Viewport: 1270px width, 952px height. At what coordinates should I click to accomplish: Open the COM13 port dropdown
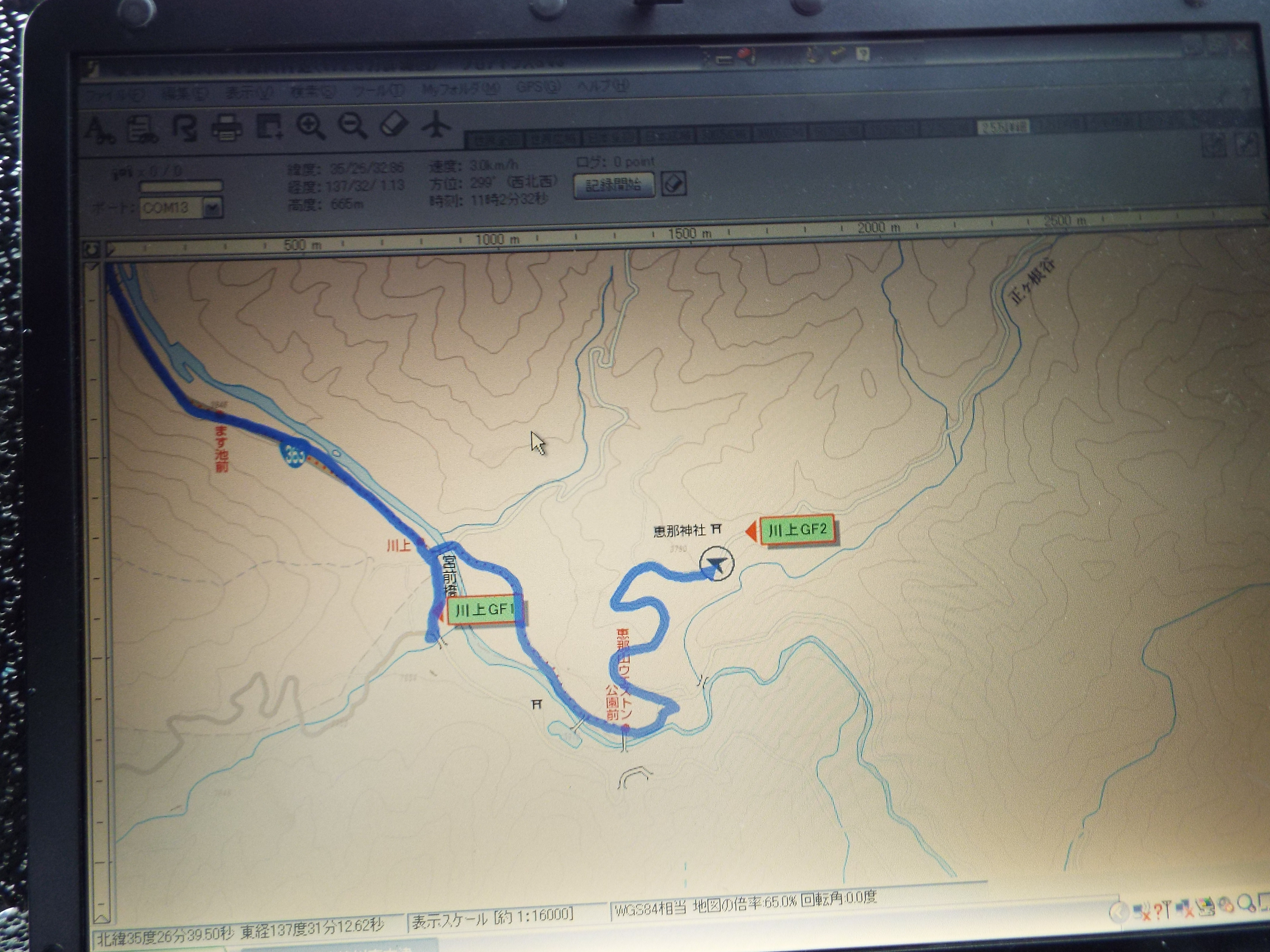(212, 208)
